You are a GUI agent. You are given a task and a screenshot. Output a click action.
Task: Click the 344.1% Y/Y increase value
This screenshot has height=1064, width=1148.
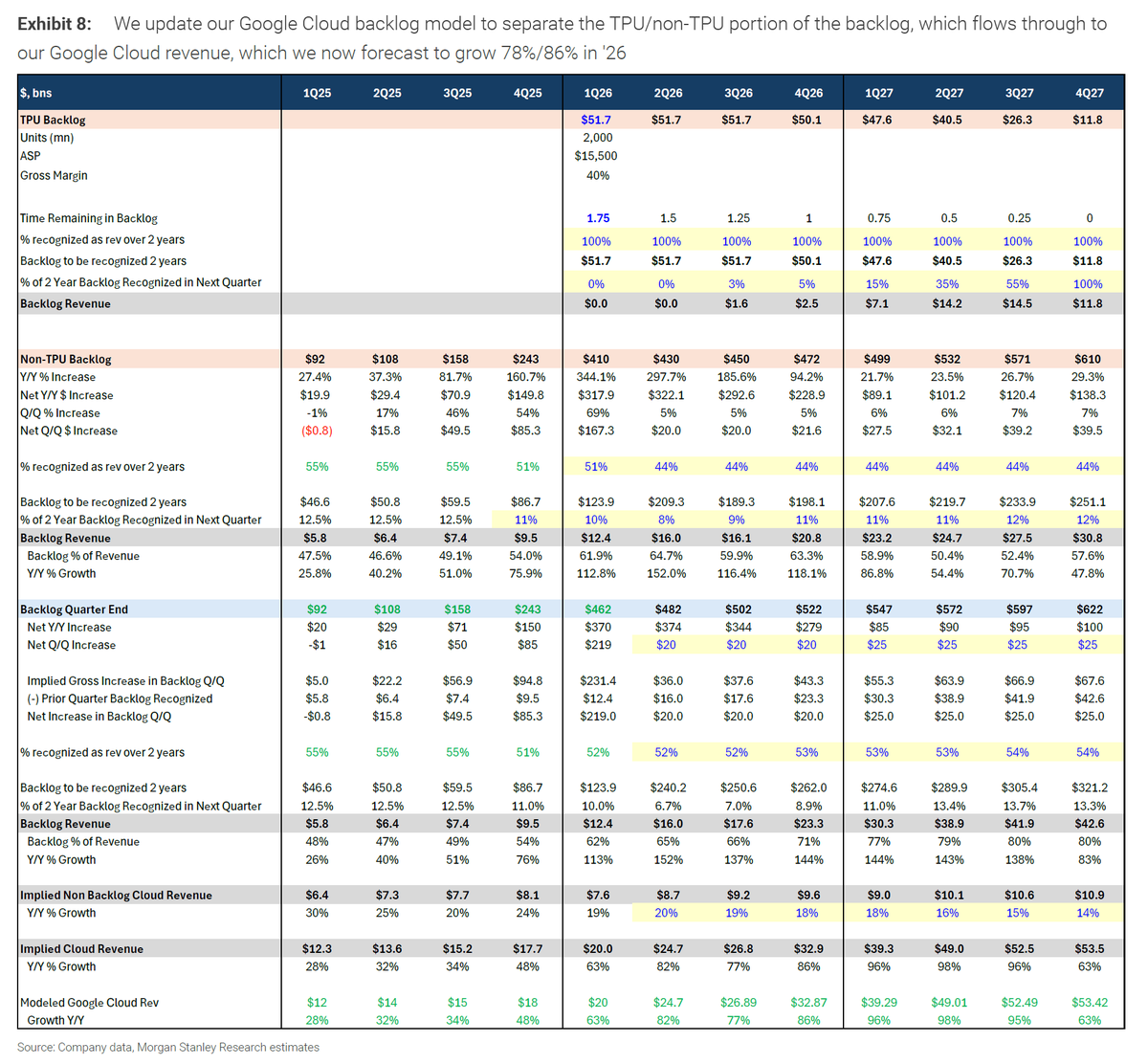click(x=597, y=377)
